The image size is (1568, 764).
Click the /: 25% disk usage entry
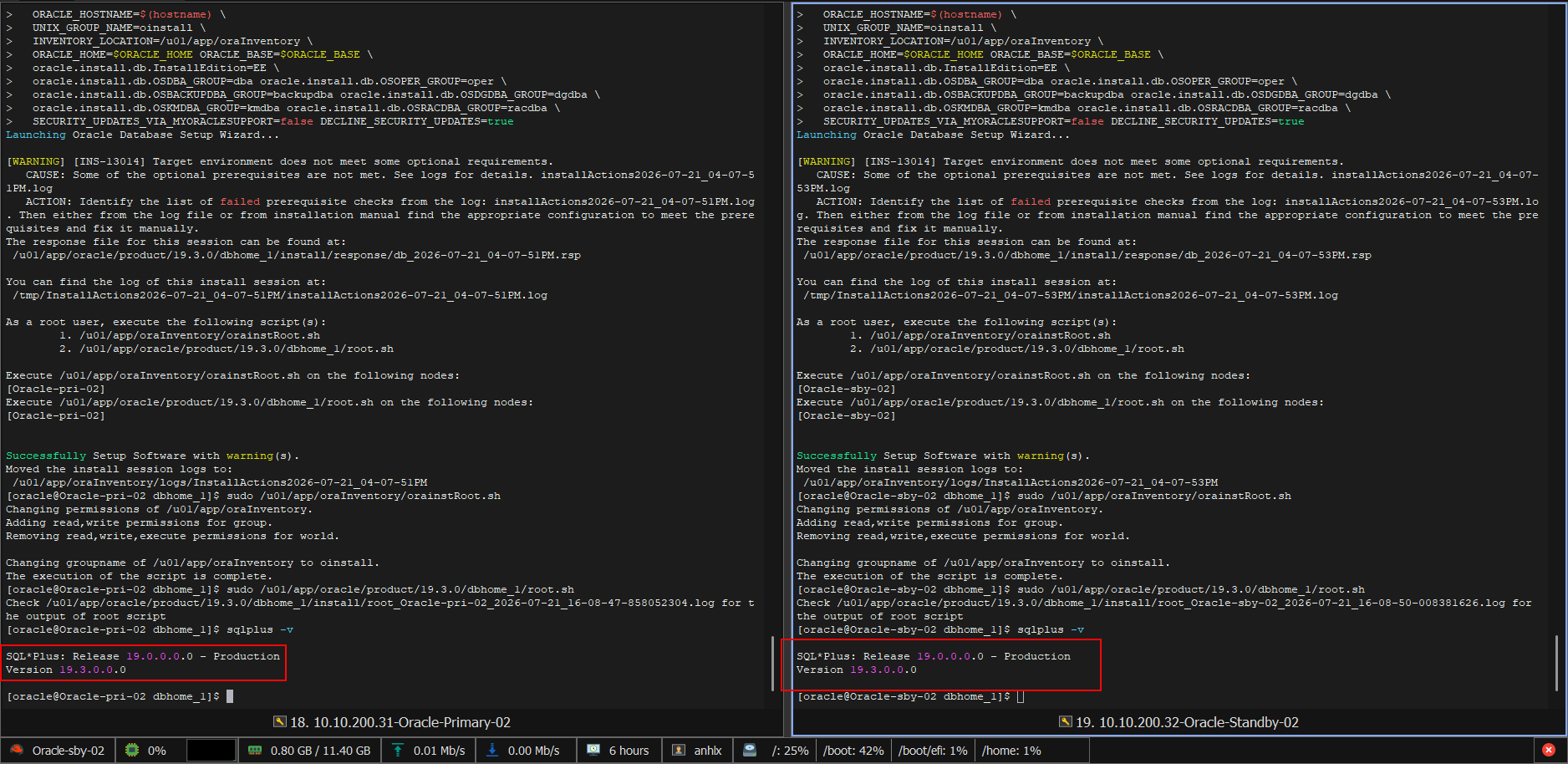click(790, 751)
